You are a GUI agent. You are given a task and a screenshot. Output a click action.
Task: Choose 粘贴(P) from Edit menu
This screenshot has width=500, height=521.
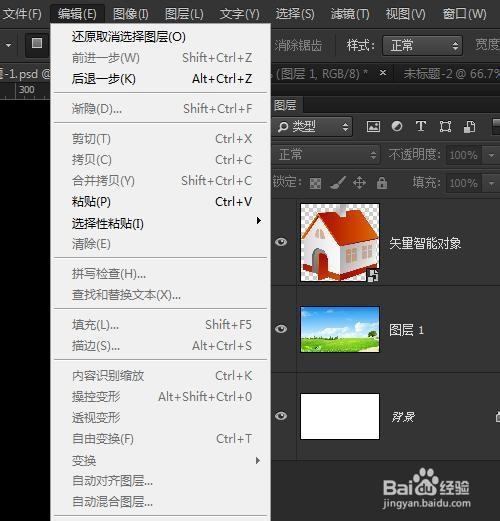pos(161,202)
